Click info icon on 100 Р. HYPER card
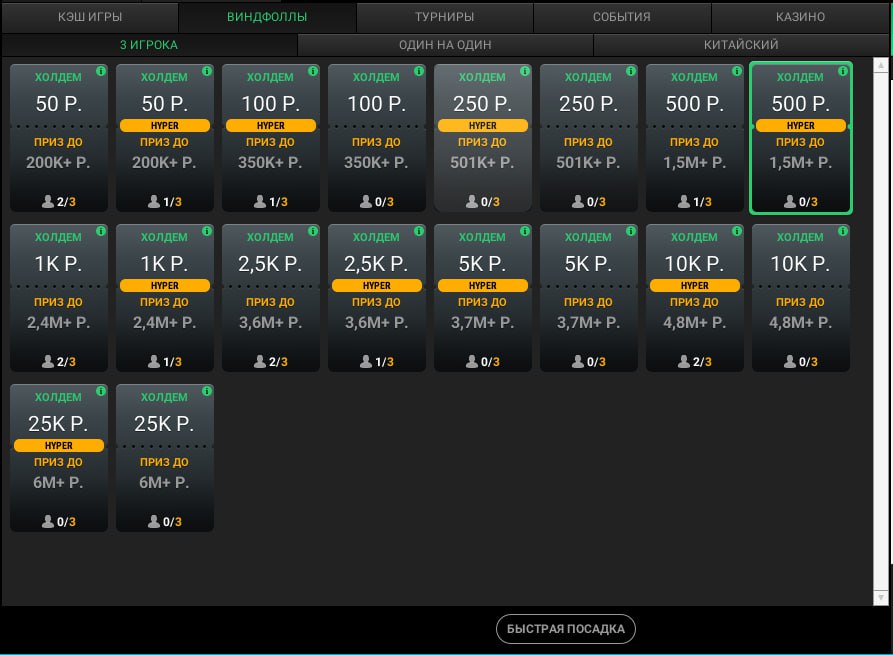Viewport: 893px width, 655px height. pyautogui.click(x=313, y=71)
